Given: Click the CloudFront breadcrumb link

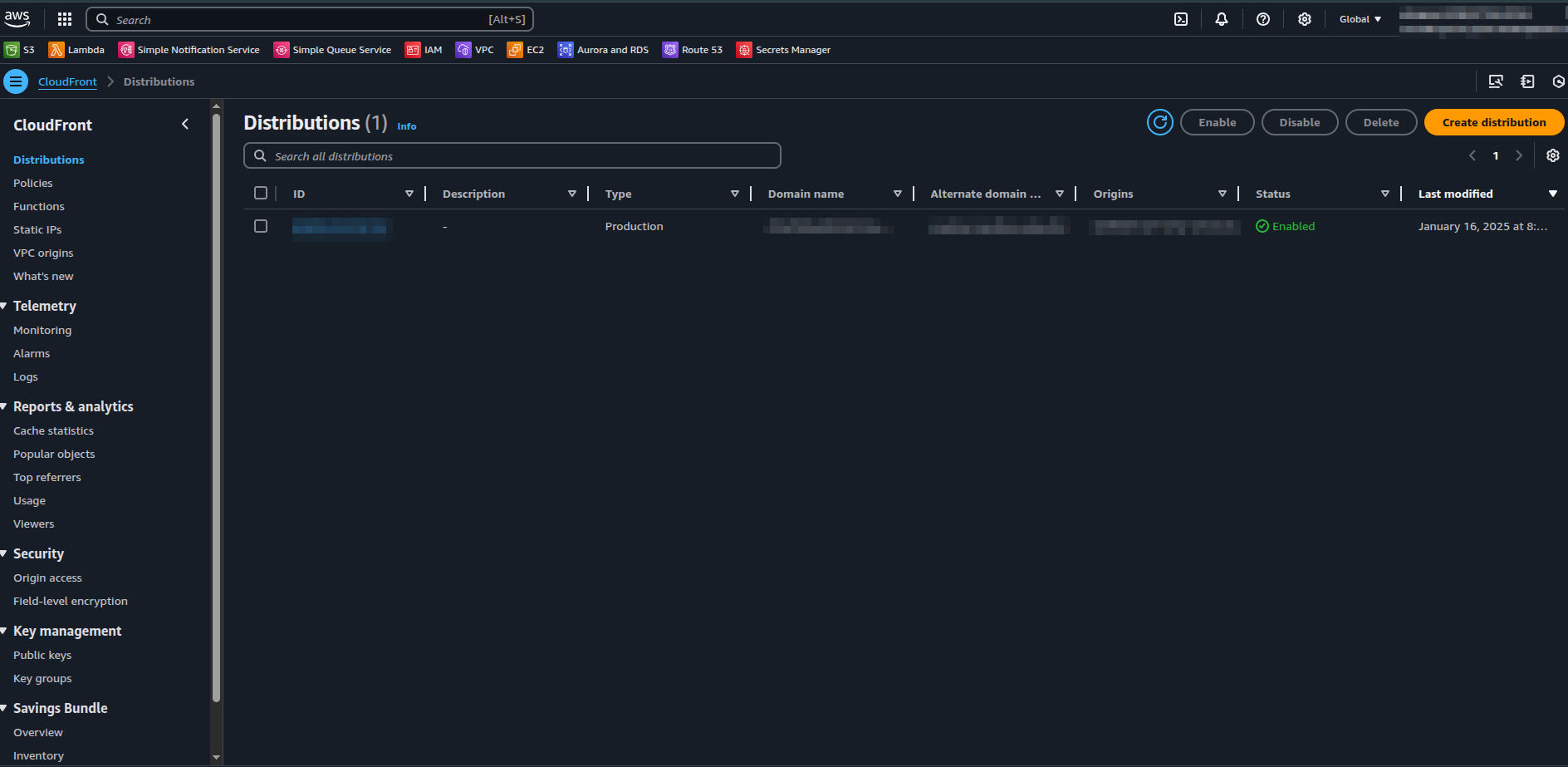Looking at the screenshot, I should 67,81.
